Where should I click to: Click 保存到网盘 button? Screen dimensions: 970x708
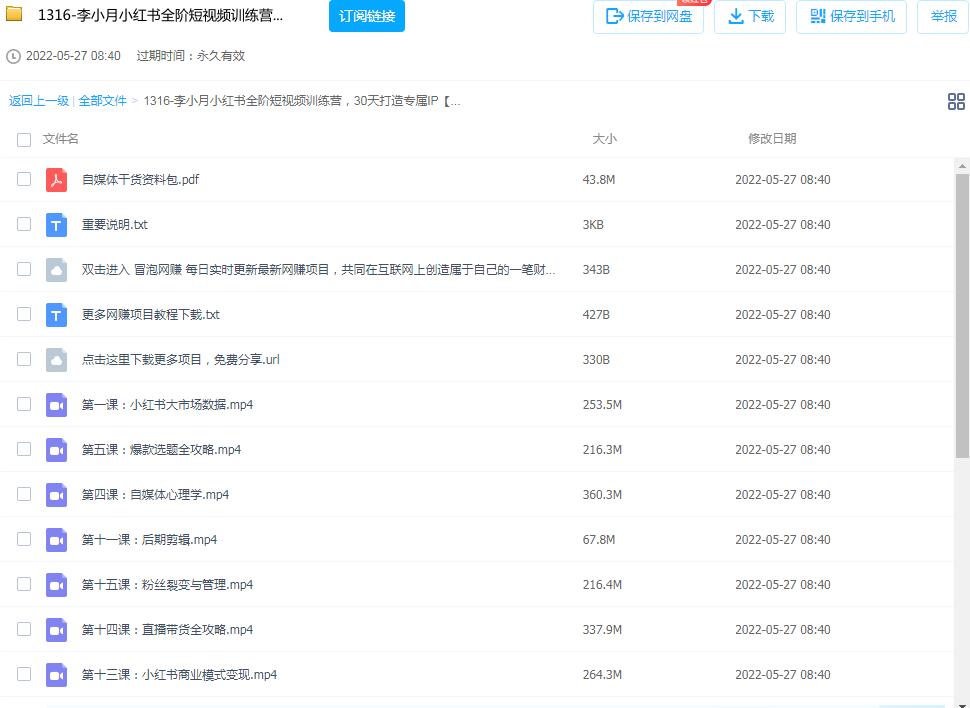648,17
